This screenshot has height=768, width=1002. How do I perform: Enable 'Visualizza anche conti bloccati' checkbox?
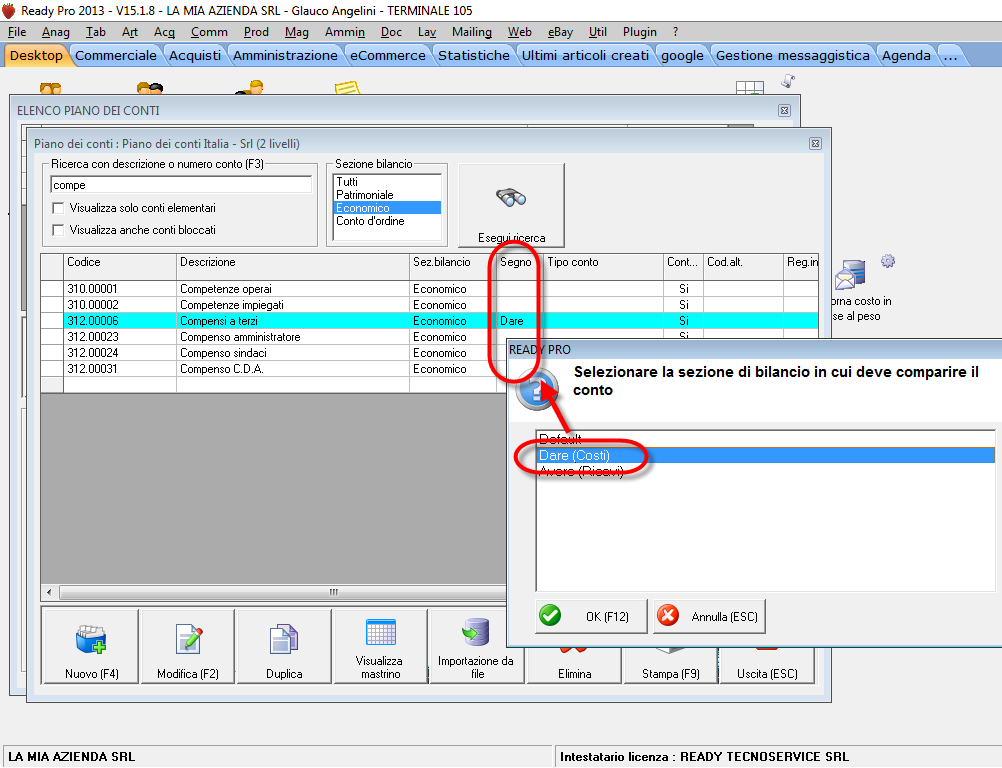58,230
